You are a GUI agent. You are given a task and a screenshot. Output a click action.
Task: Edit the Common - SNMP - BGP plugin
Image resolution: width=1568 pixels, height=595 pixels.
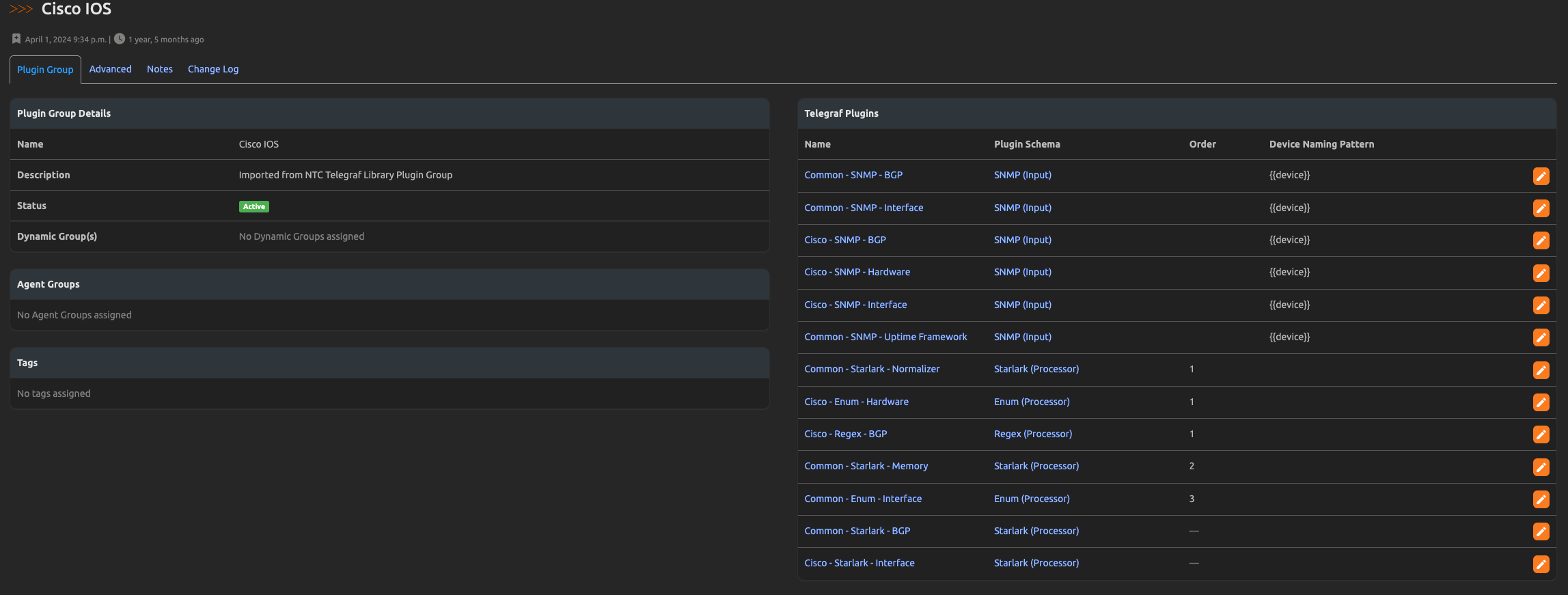[x=1541, y=176]
